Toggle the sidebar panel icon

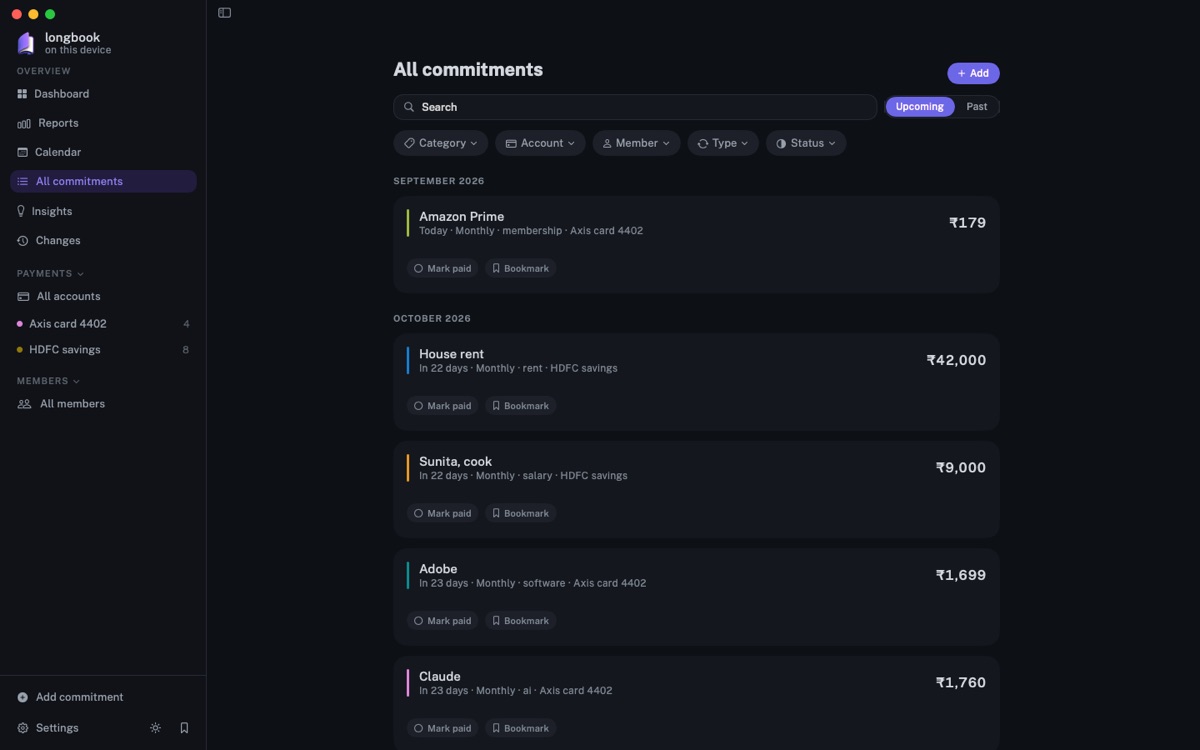point(225,13)
